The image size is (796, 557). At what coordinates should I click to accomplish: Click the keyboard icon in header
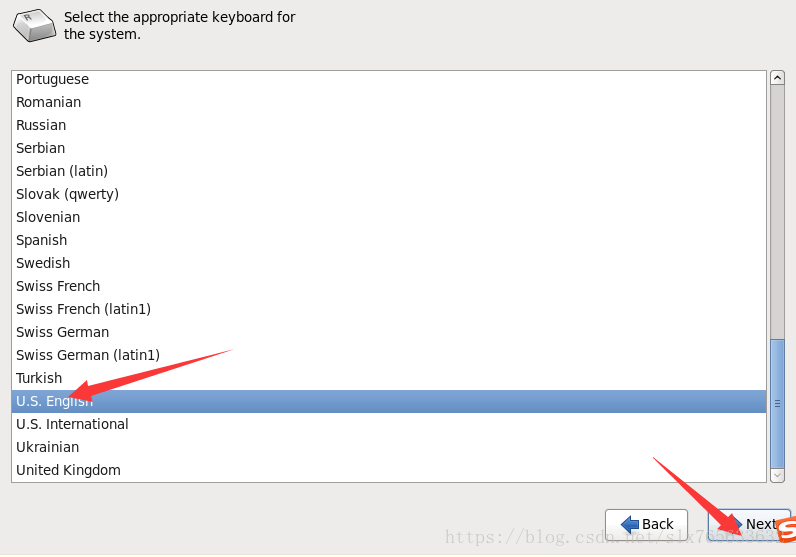(35, 26)
